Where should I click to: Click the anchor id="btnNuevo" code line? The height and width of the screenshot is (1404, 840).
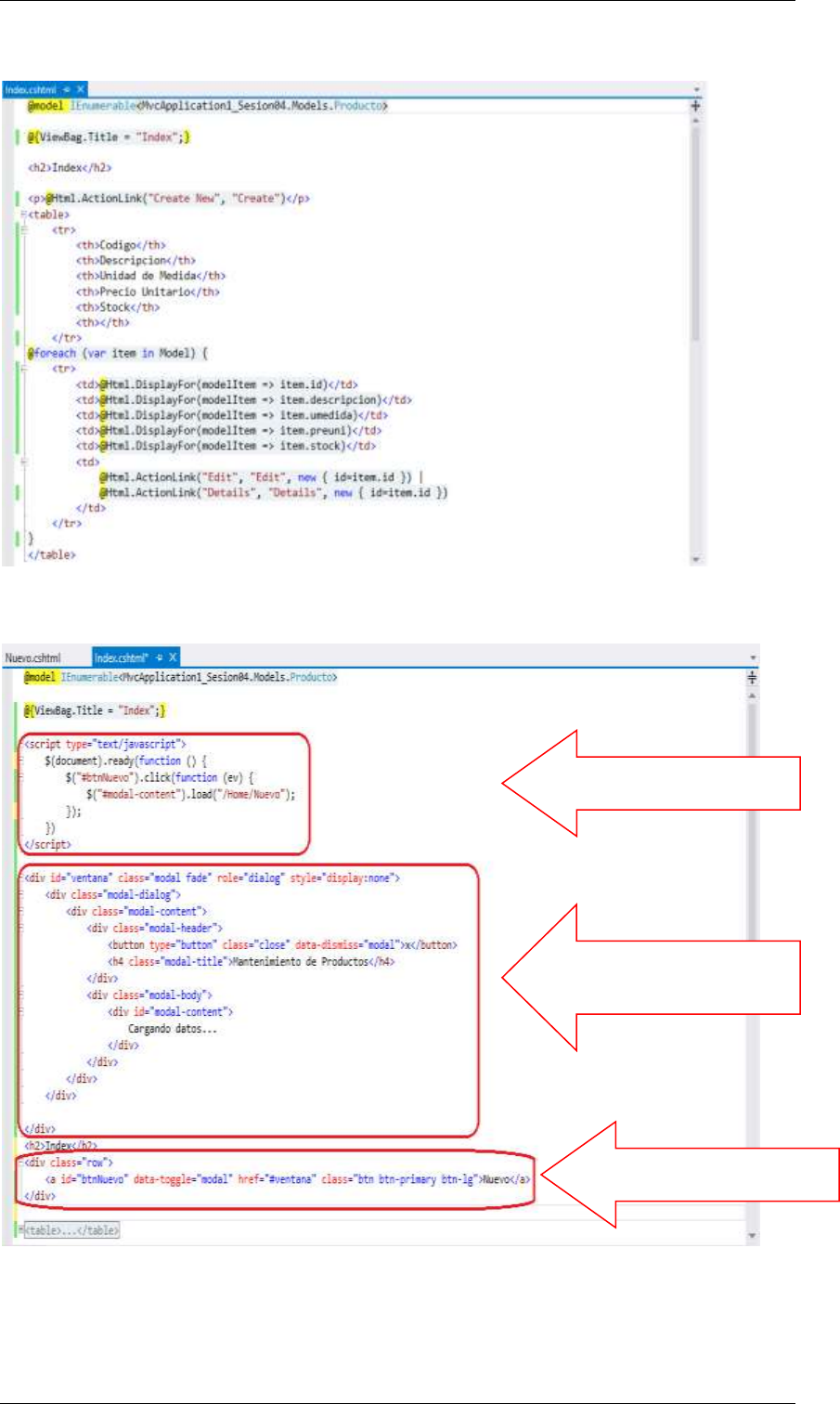click(x=288, y=1179)
